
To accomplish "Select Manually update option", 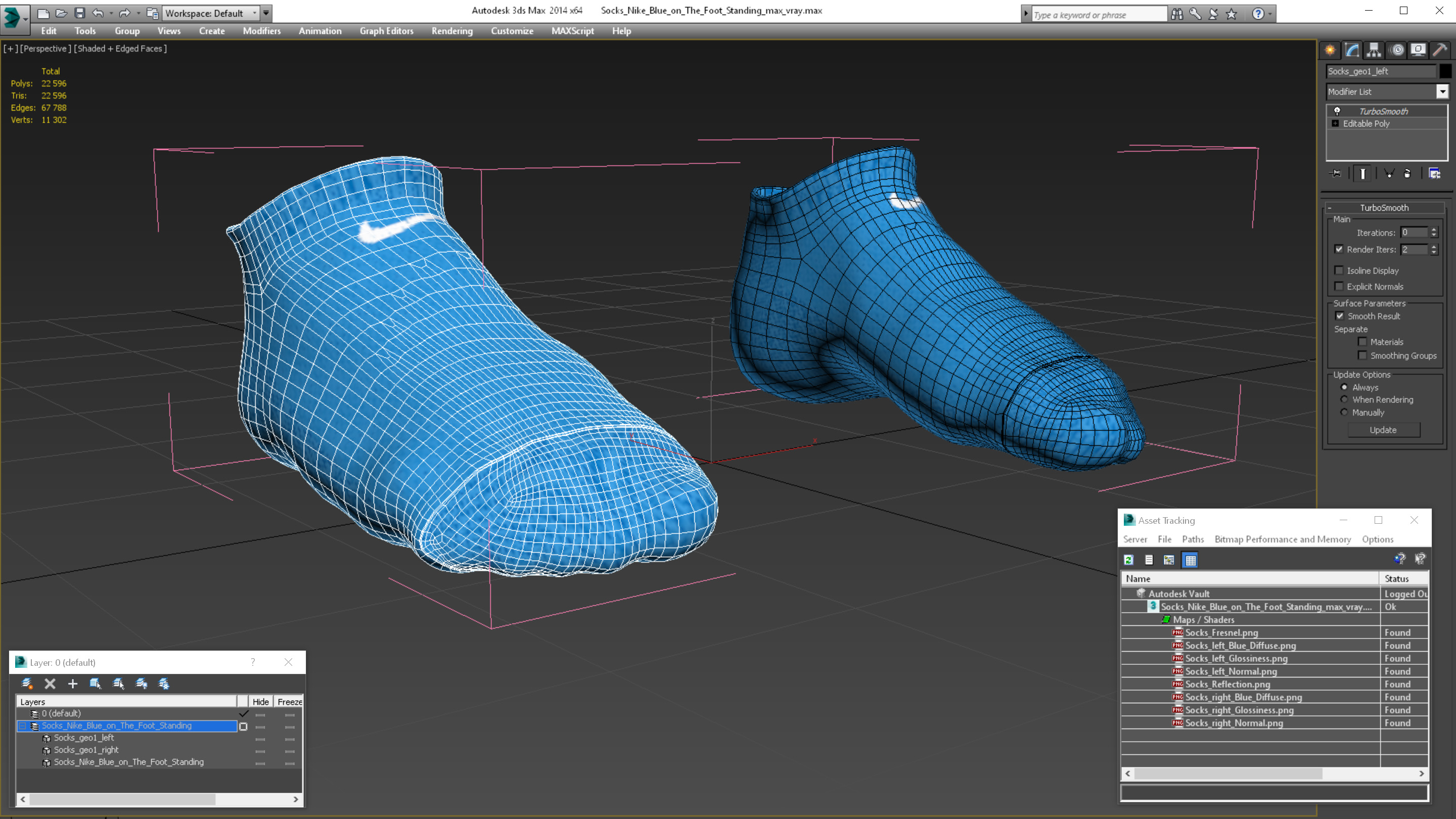I will coord(1344,412).
